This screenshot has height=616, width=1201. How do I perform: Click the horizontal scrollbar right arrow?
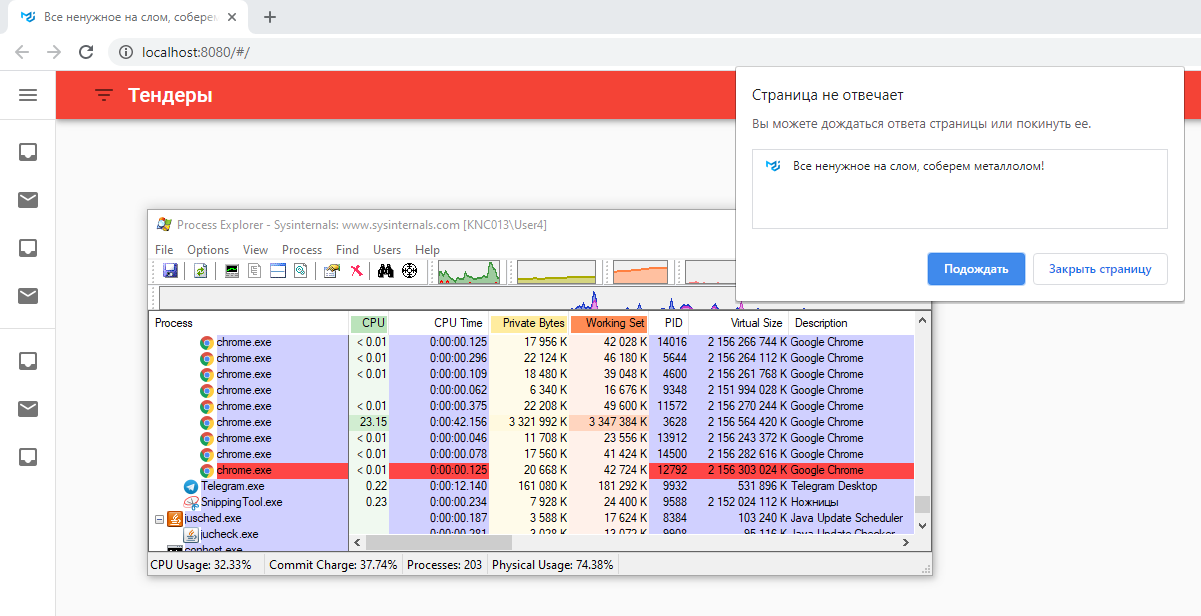click(x=906, y=542)
